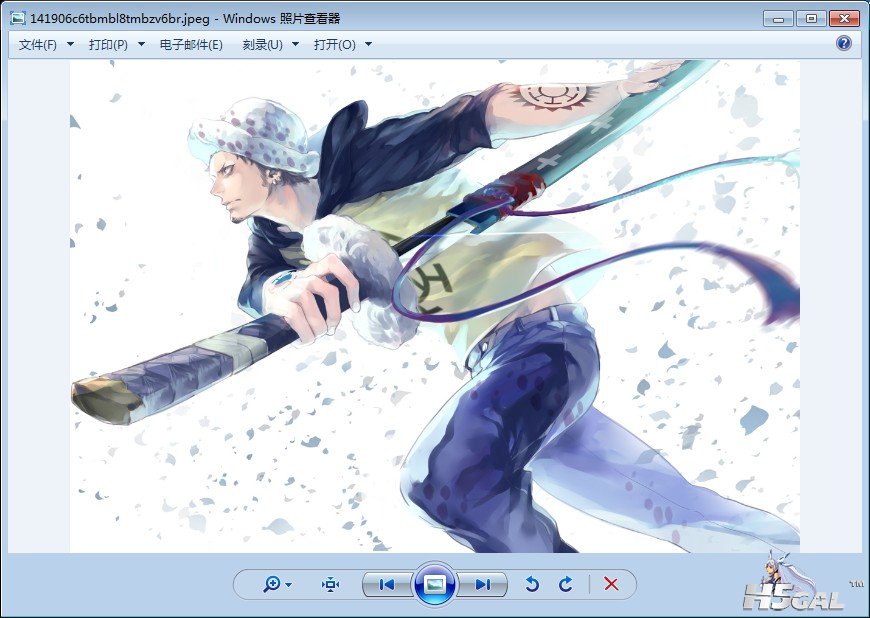Screen dimensions: 870x618
Task: Click the magnifier zoom tool
Action: 272,584
